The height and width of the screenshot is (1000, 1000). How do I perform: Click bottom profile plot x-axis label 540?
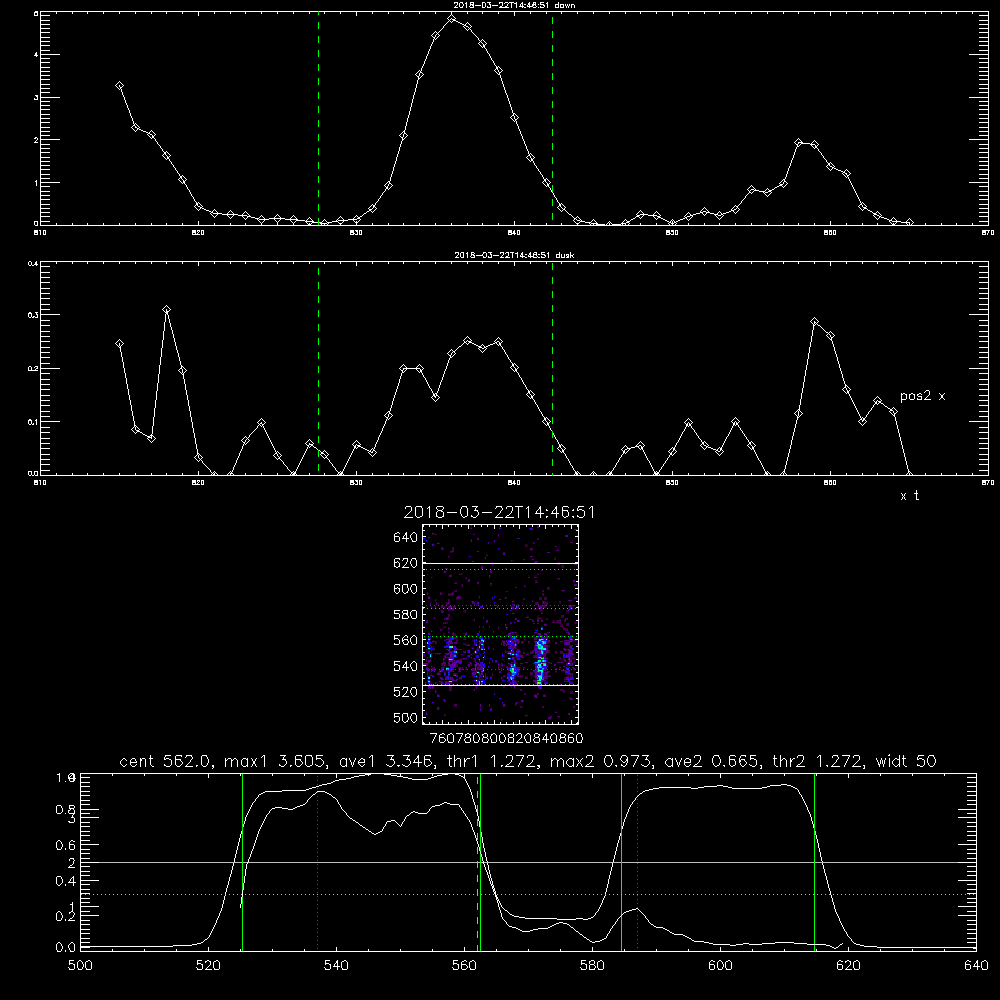click(336, 966)
